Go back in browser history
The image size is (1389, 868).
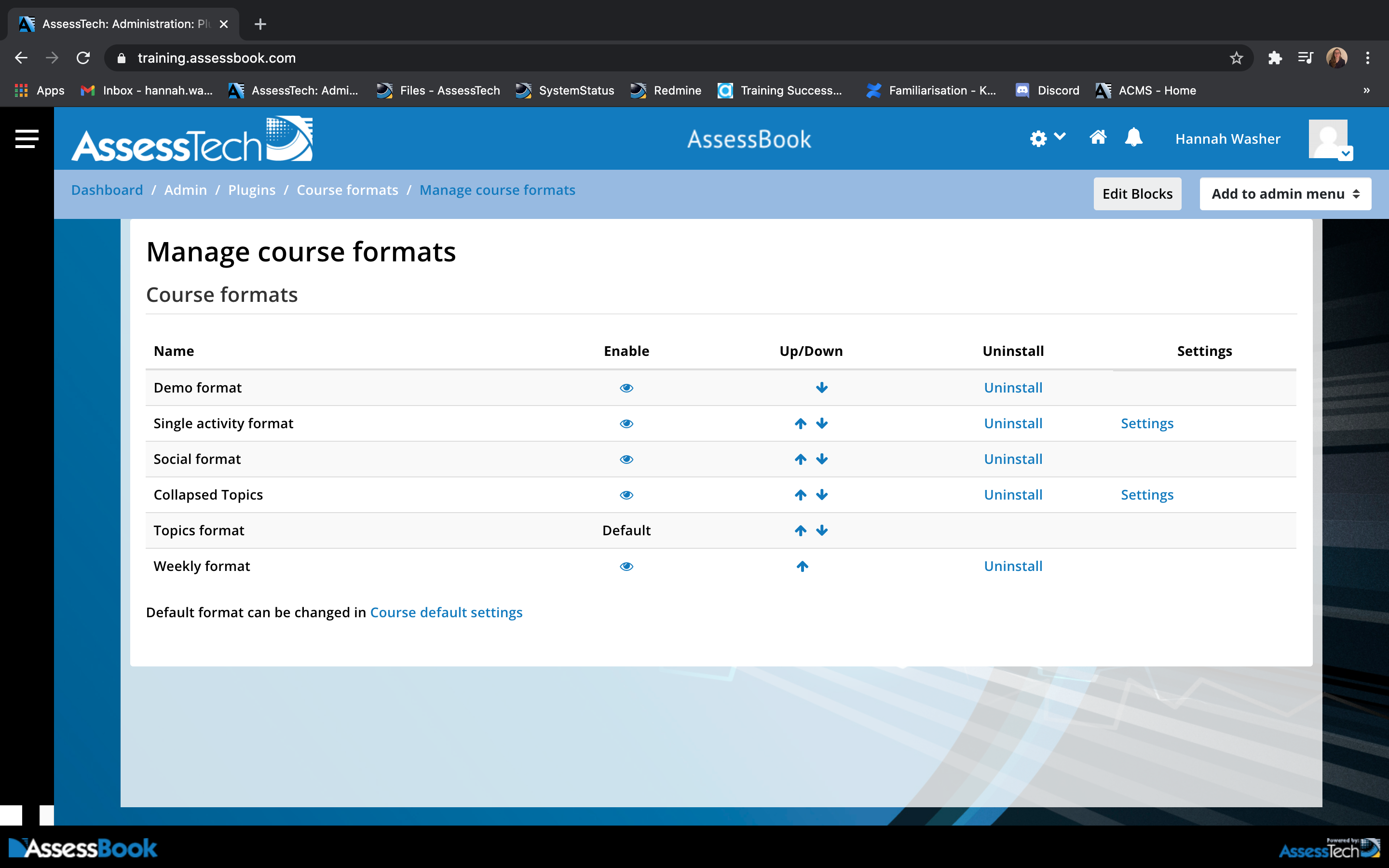(x=21, y=58)
